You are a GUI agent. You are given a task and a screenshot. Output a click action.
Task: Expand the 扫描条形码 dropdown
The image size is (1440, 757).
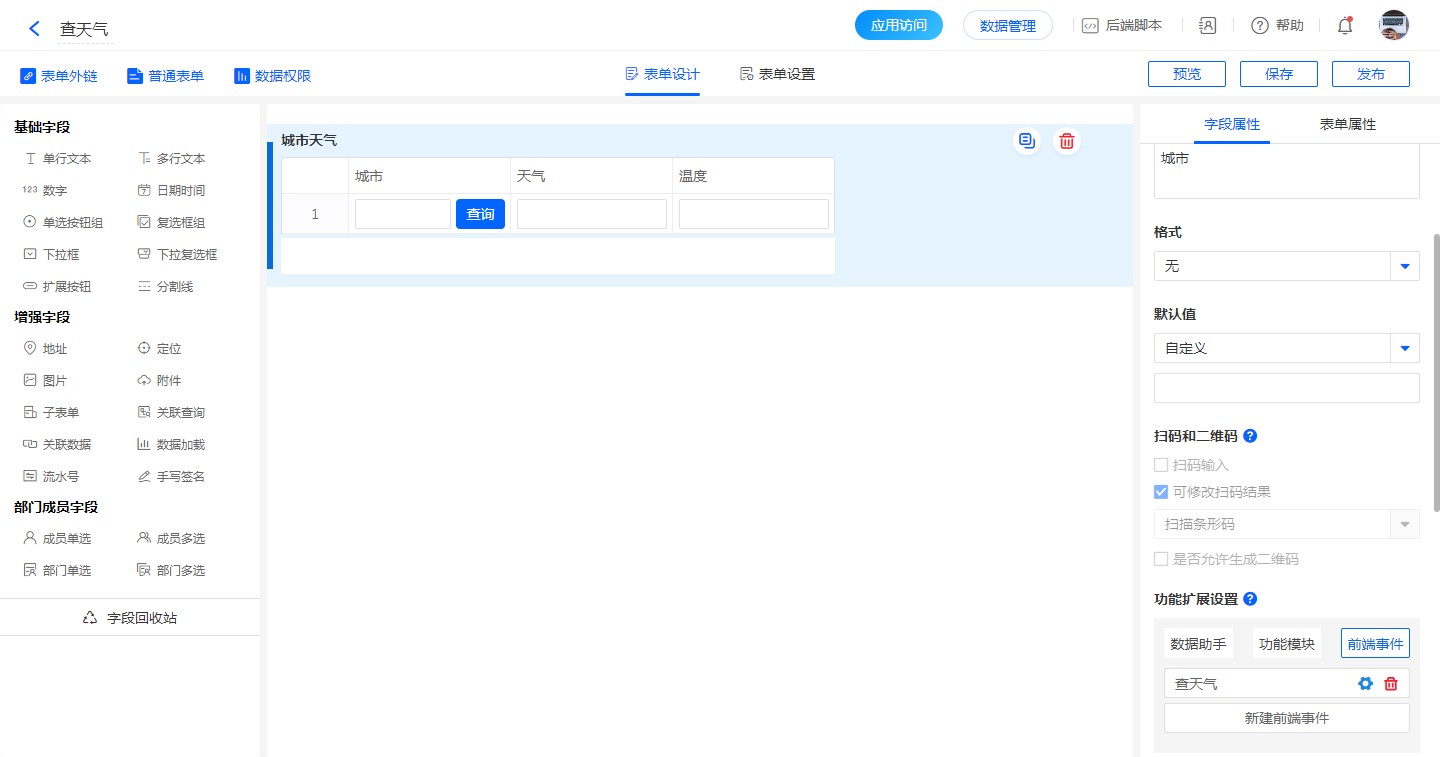click(x=1404, y=524)
